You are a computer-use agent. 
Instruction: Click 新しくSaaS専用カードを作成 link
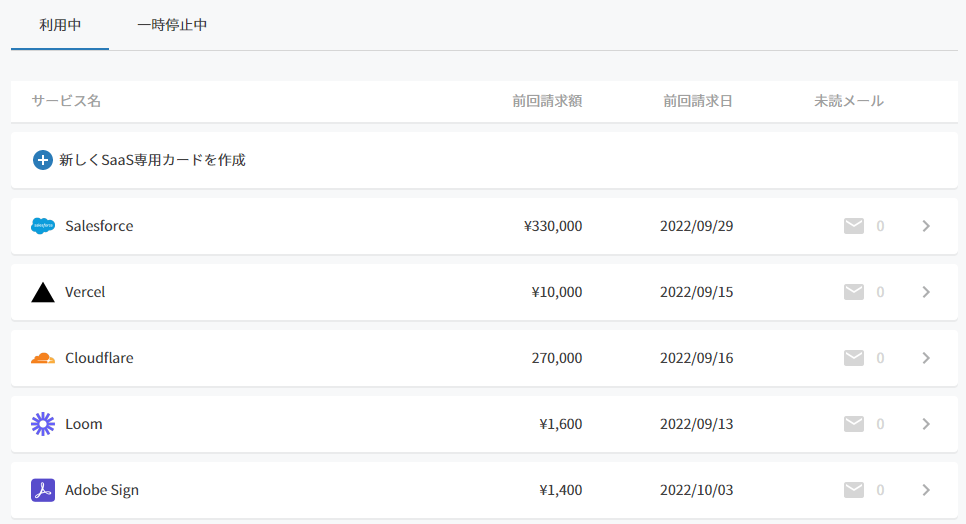pos(152,160)
